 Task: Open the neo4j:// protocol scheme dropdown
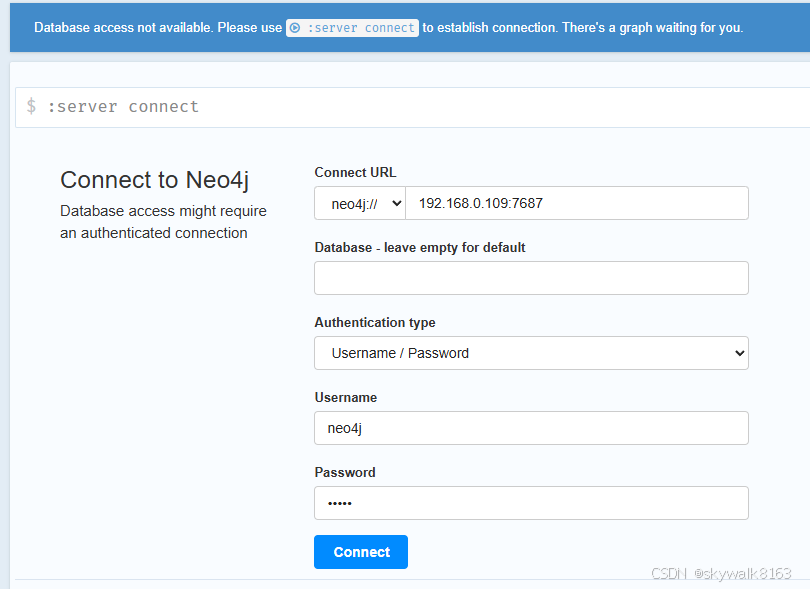(x=360, y=203)
